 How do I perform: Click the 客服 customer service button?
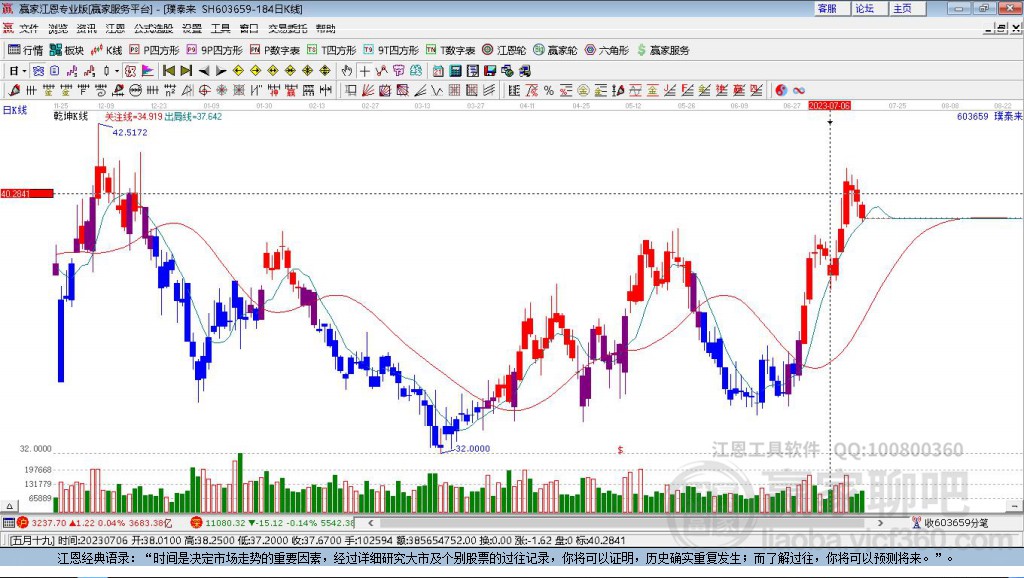point(827,8)
